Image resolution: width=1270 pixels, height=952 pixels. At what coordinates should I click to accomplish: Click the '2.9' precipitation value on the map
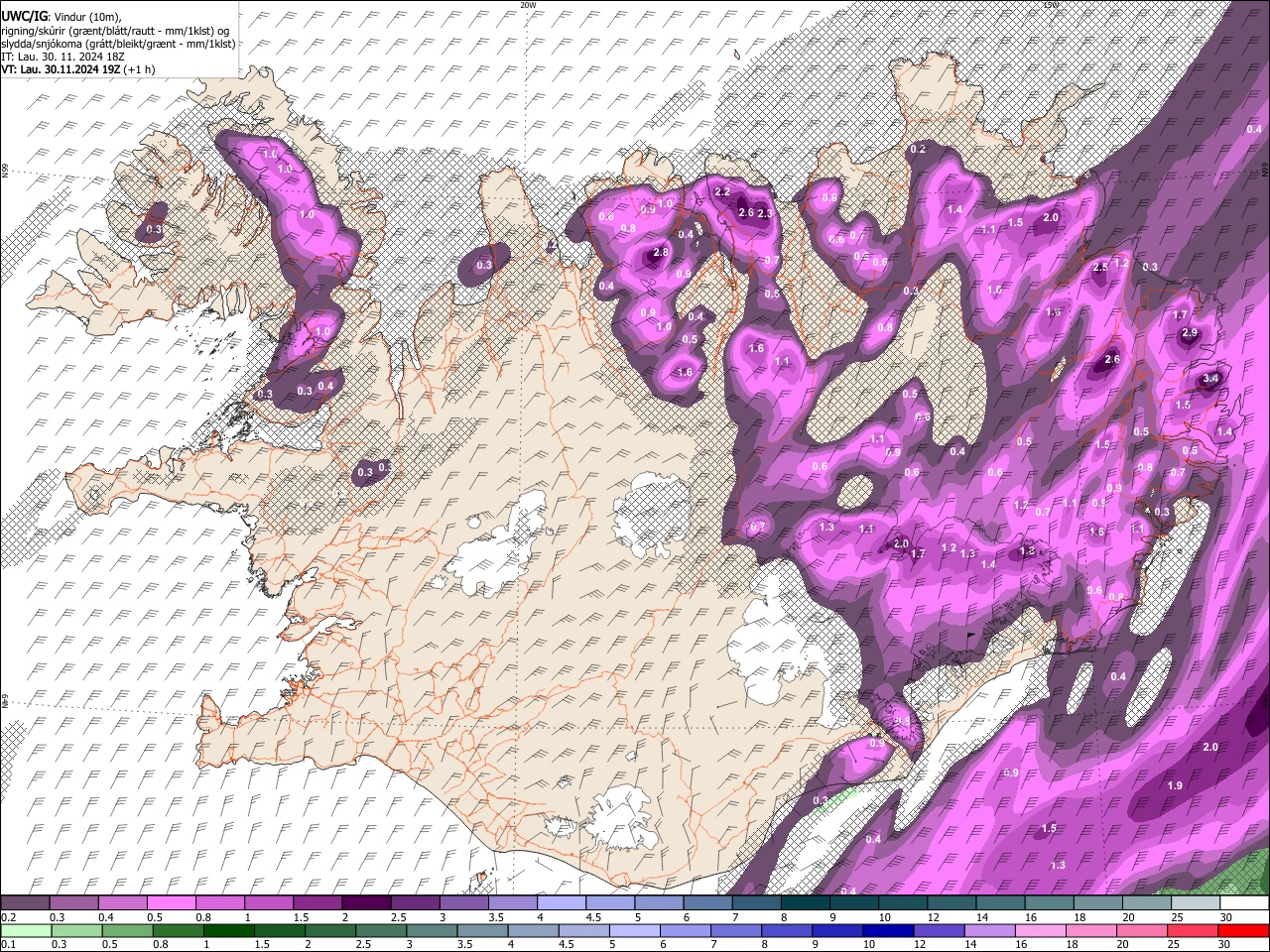click(1190, 333)
